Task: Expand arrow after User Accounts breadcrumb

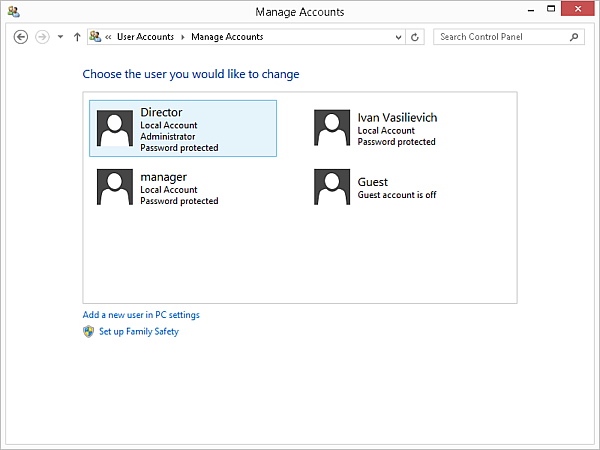Action: coord(183,37)
